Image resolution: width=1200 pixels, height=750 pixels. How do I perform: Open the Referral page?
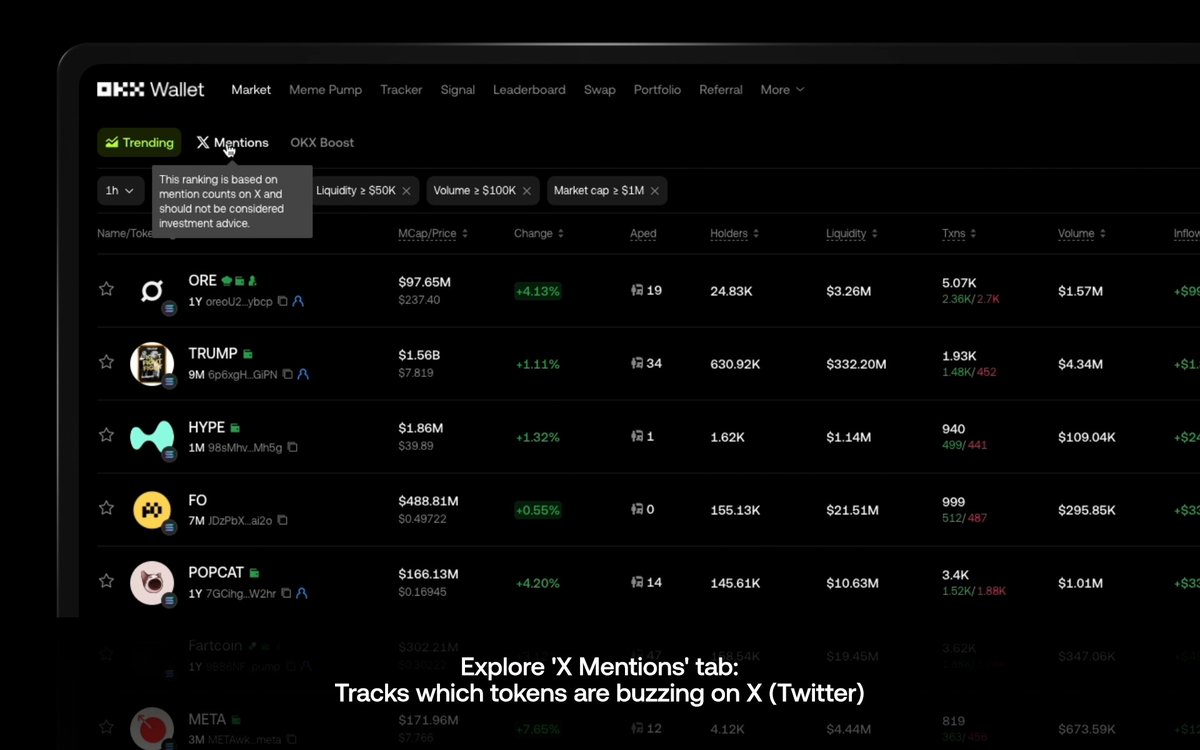pyautogui.click(x=721, y=90)
